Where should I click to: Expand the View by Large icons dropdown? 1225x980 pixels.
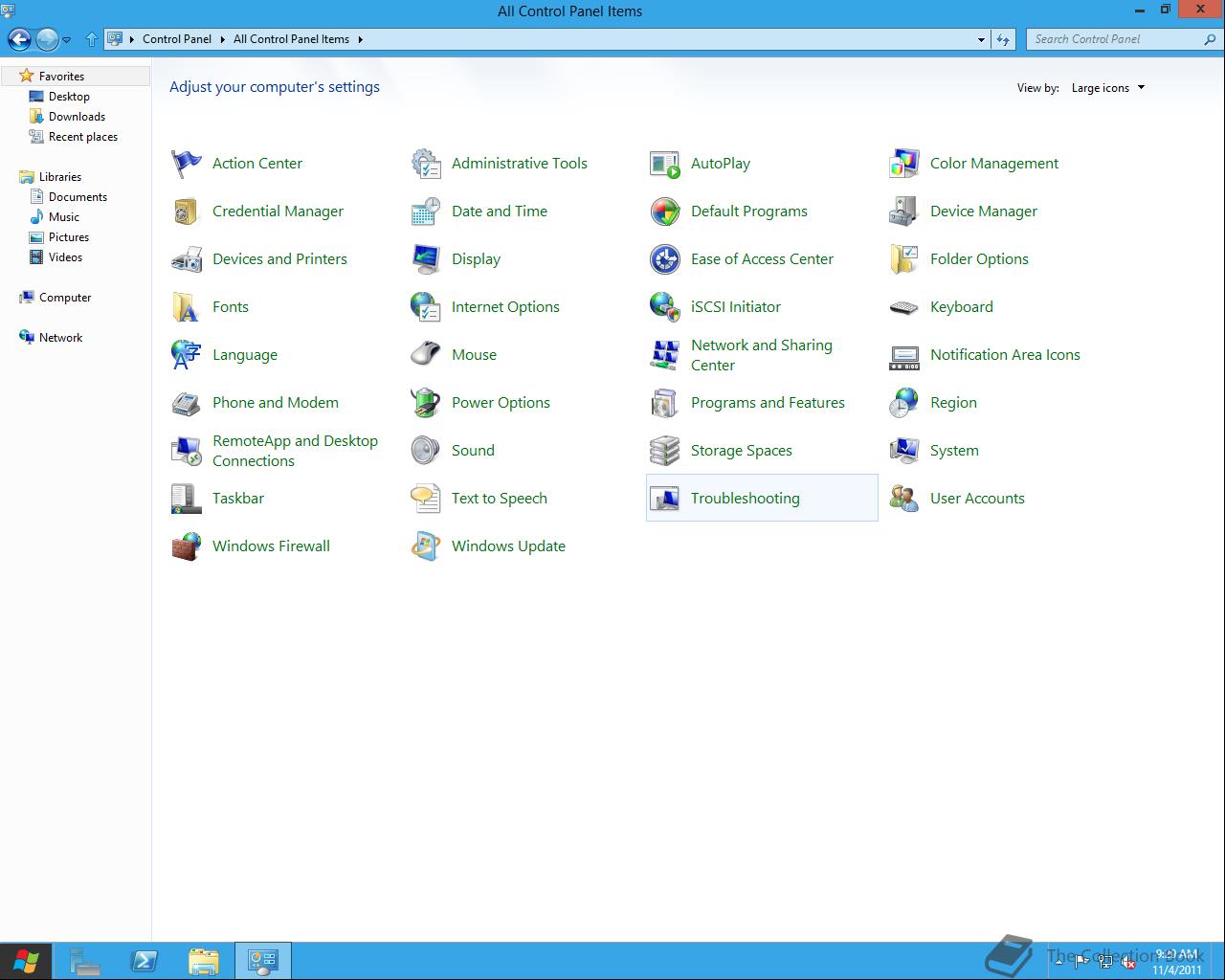point(1108,88)
